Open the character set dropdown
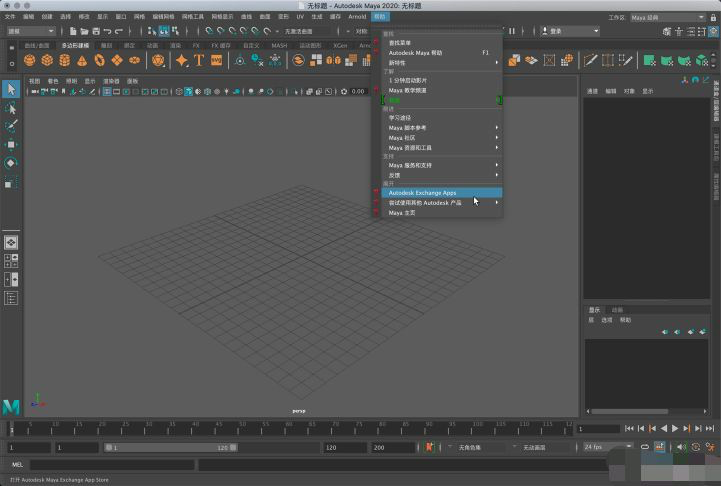721x486 pixels. click(x=475, y=447)
